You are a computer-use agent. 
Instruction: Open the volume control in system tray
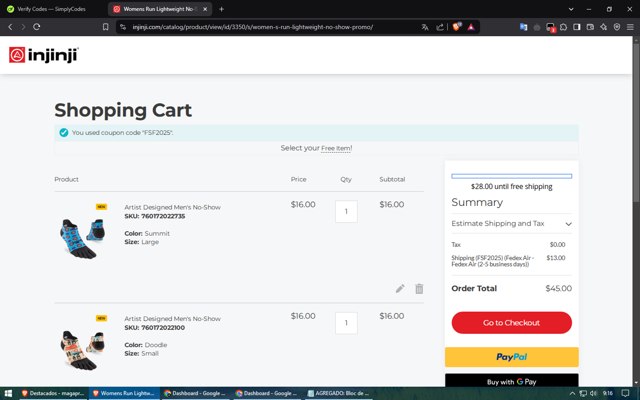(x=593, y=393)
